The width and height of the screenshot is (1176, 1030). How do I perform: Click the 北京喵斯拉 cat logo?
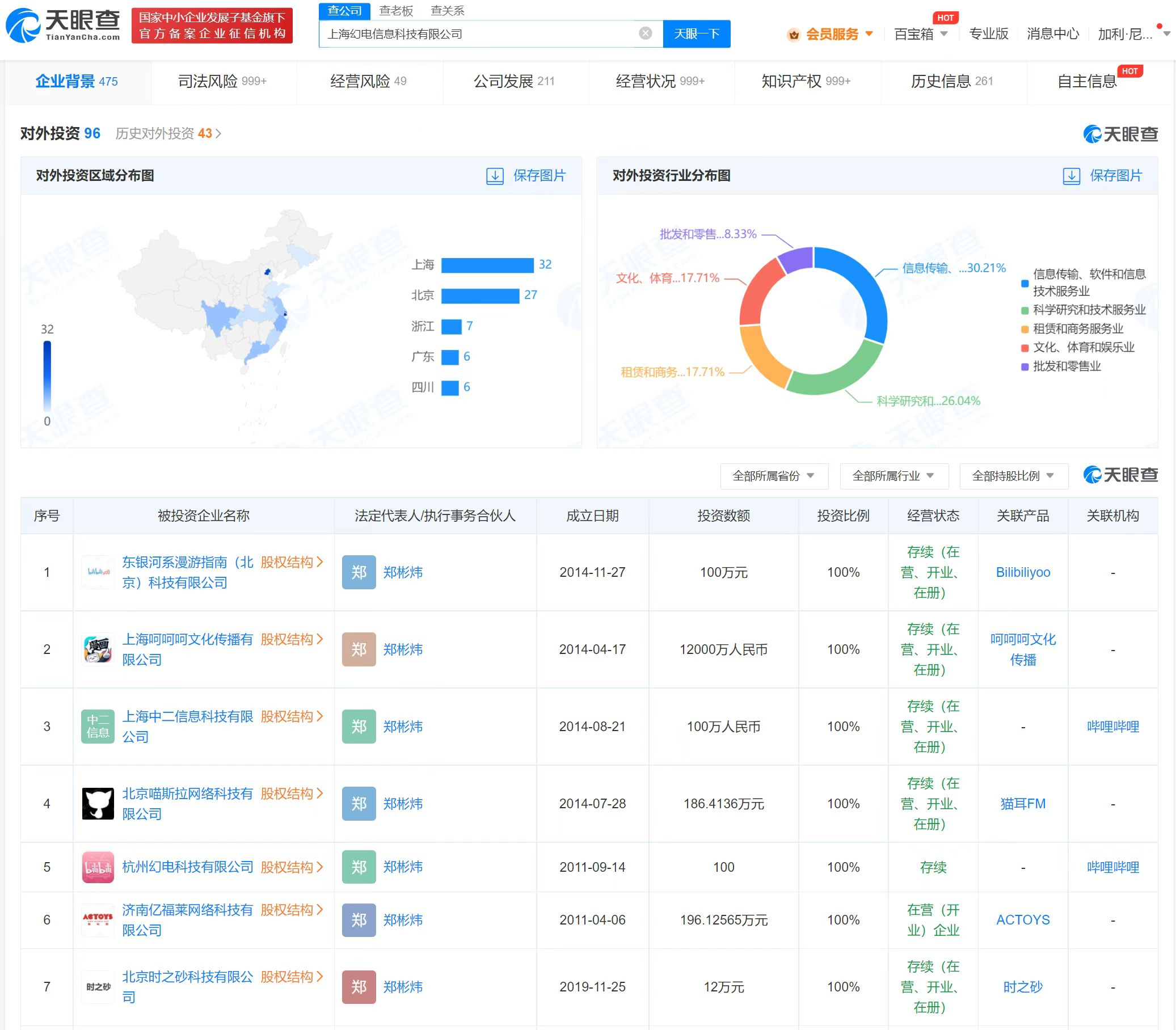[98, 804]
